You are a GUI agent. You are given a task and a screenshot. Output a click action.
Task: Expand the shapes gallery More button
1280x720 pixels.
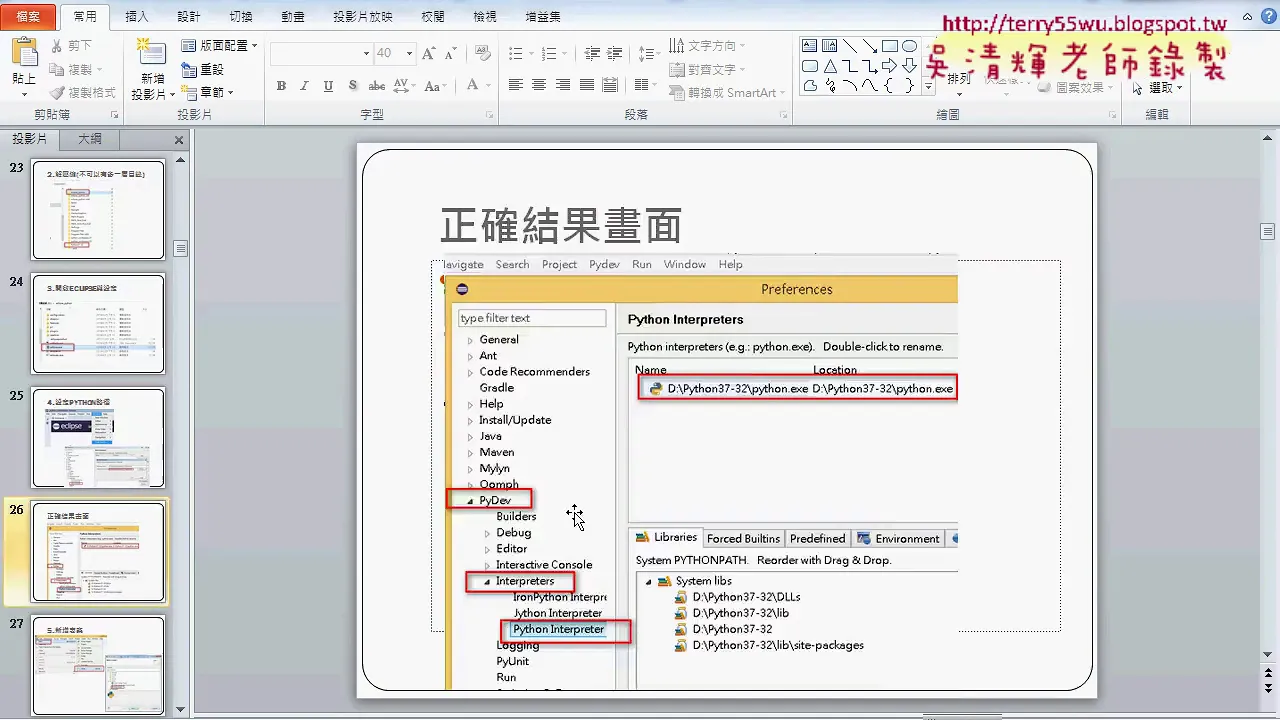pyautogui.click(x=929, y=87)
